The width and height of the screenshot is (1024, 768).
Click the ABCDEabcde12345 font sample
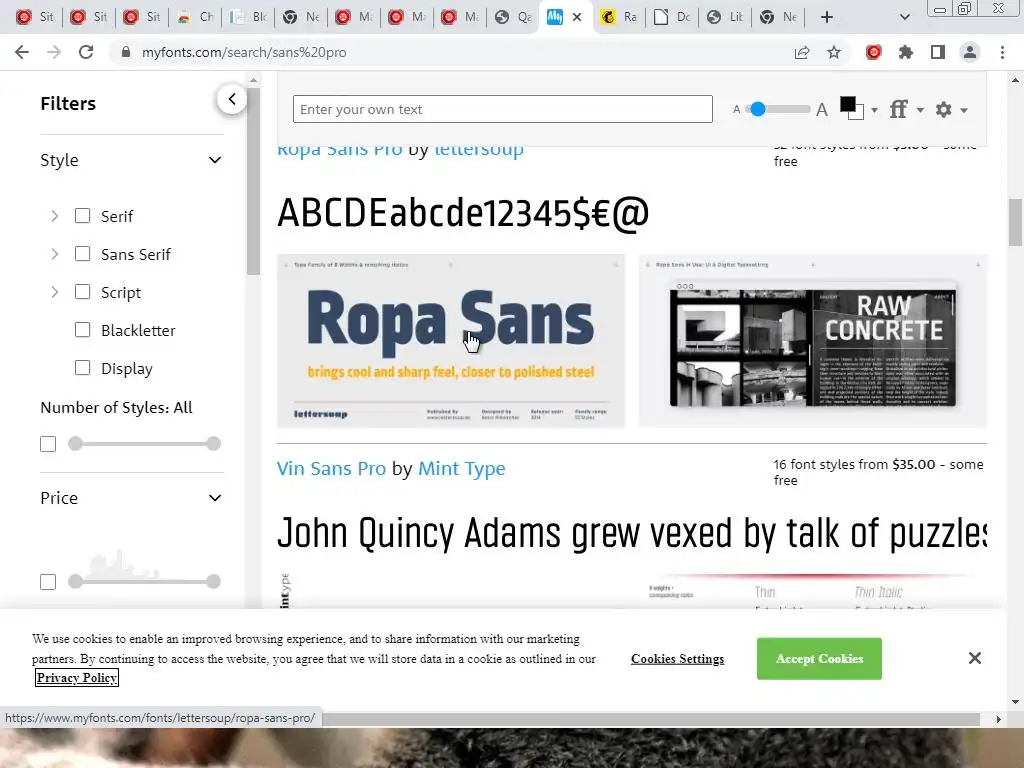tap(463, 213)
